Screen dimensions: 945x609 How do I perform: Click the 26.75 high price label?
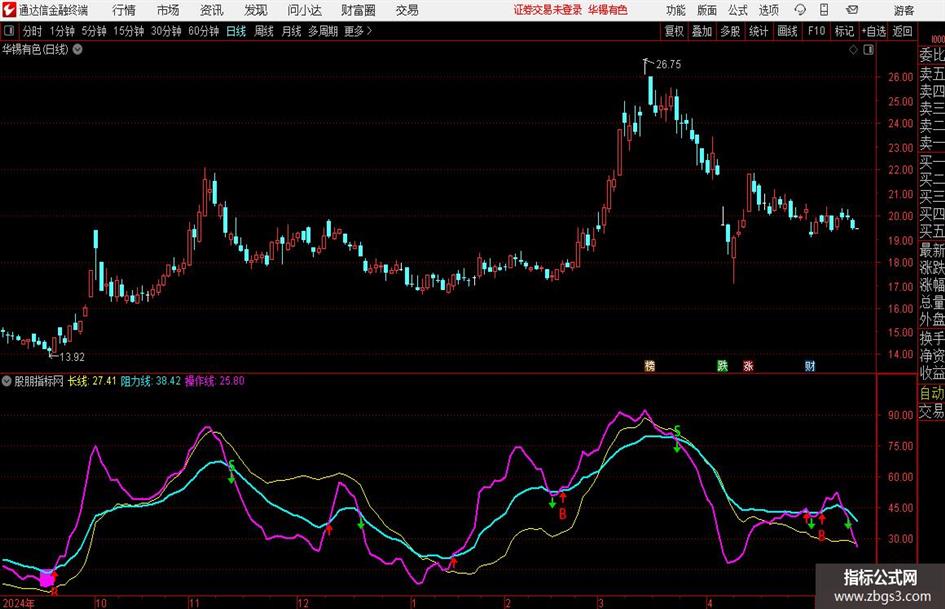(668, 64)
